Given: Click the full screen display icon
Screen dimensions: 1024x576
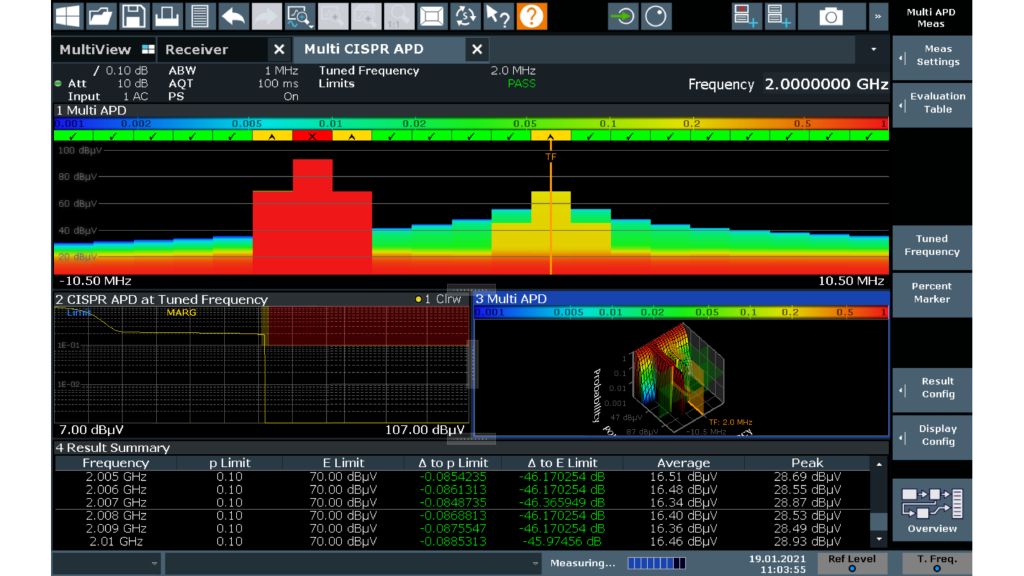Looking at the screenshot, I should pyautogui.click(x=432, y=16).
